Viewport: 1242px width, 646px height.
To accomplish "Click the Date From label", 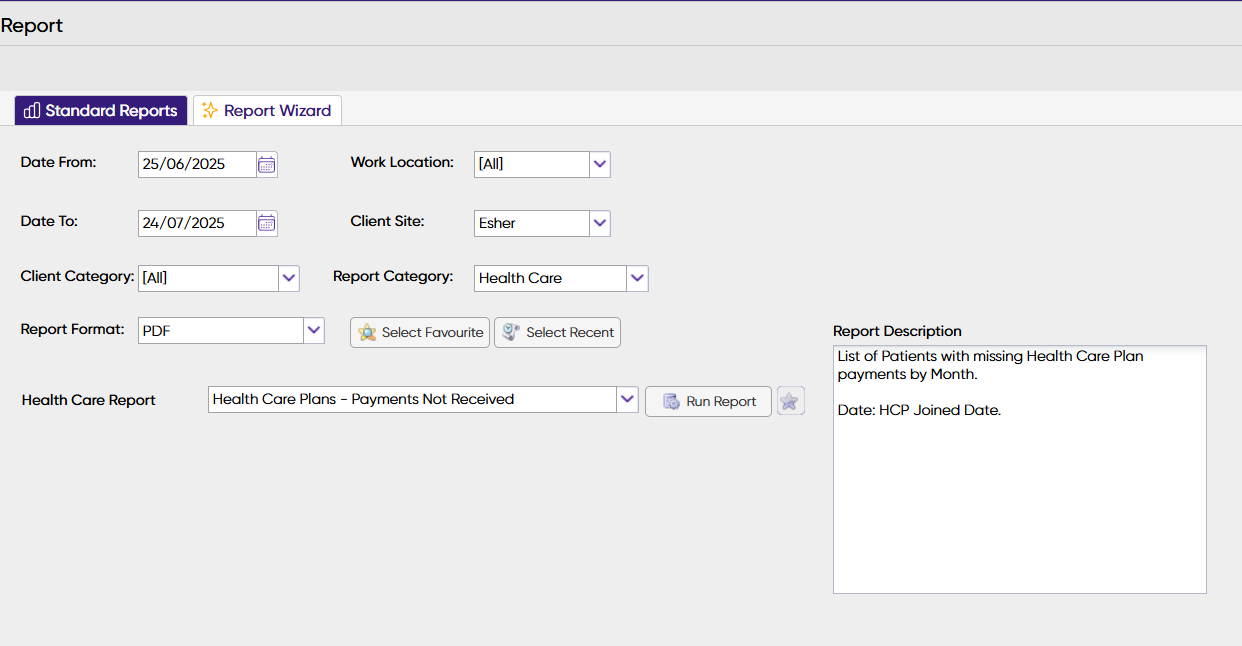I will pos(59,162).
